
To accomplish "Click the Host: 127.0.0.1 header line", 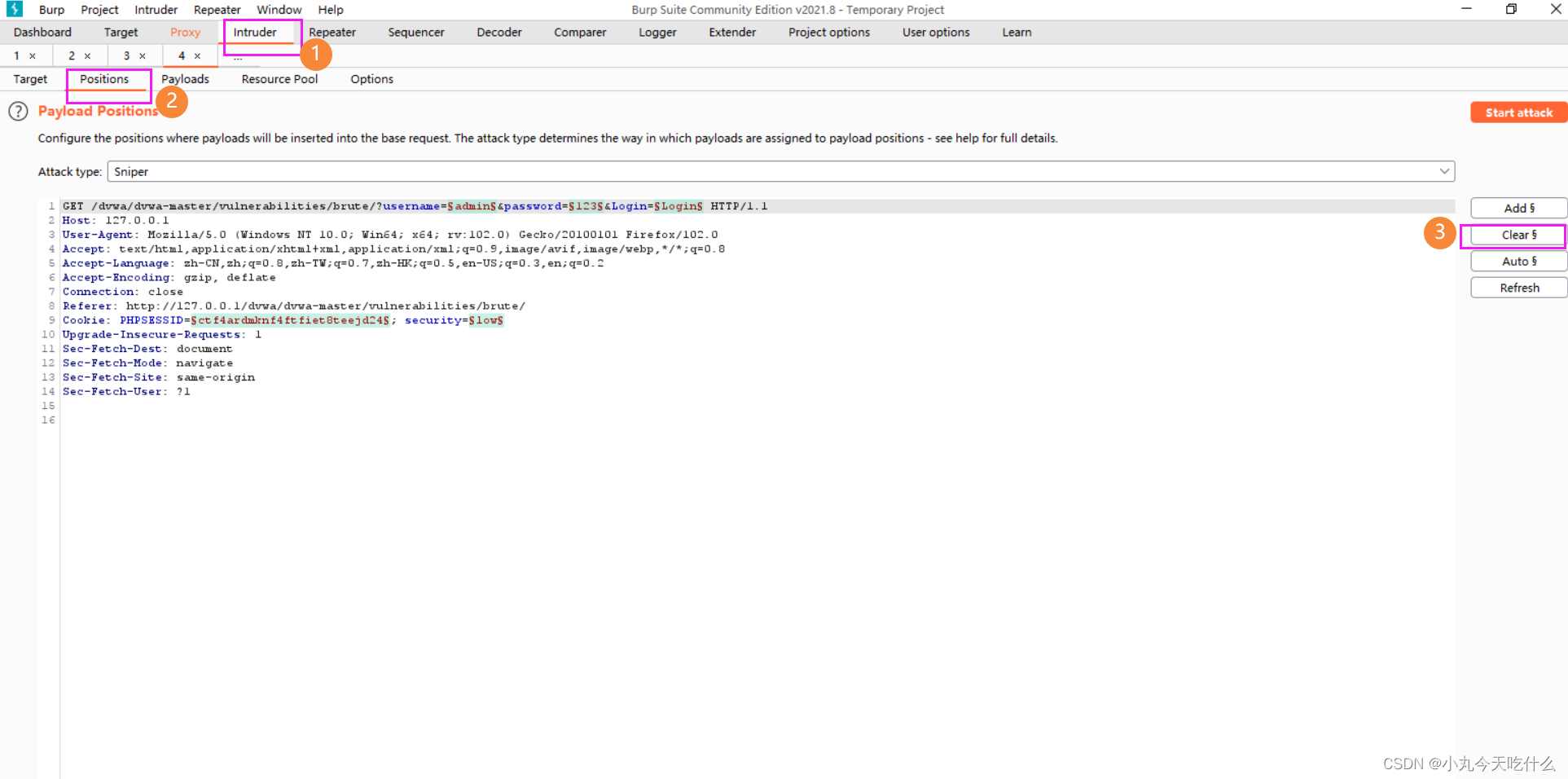I will pyautogui.click(x=116, y=221).
